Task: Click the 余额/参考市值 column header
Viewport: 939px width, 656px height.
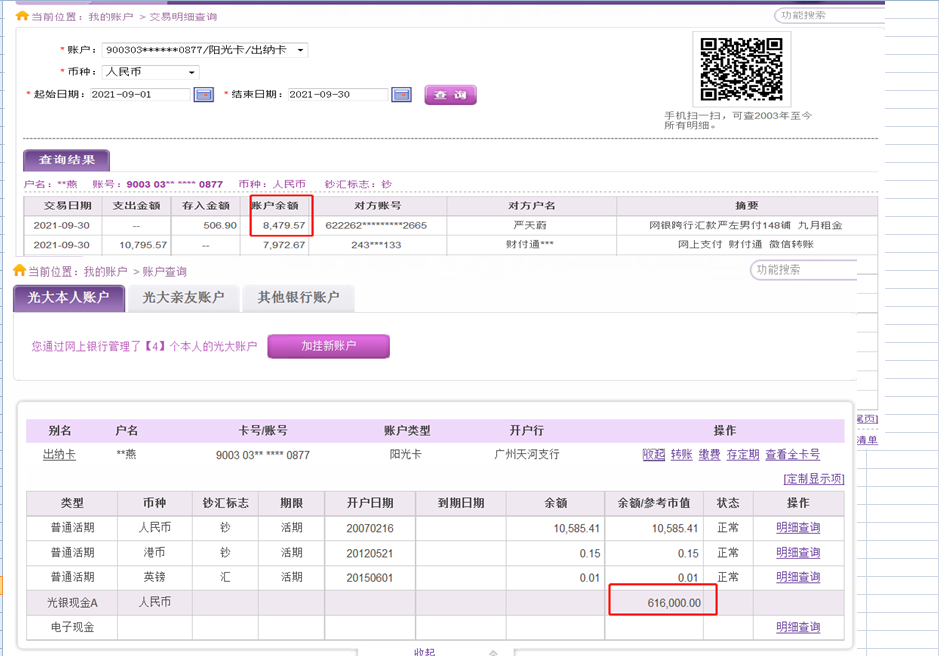Action: [x=654, y=503]
